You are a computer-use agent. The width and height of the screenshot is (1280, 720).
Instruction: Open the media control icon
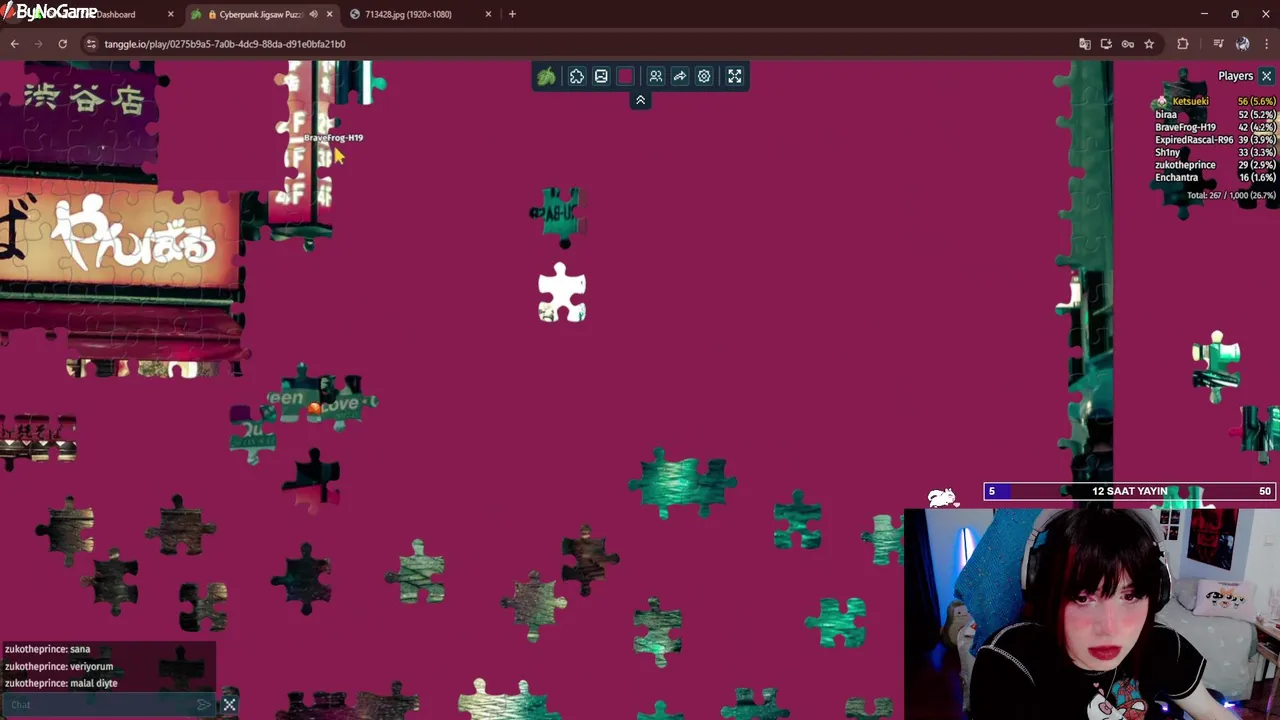coord(1218,44)
